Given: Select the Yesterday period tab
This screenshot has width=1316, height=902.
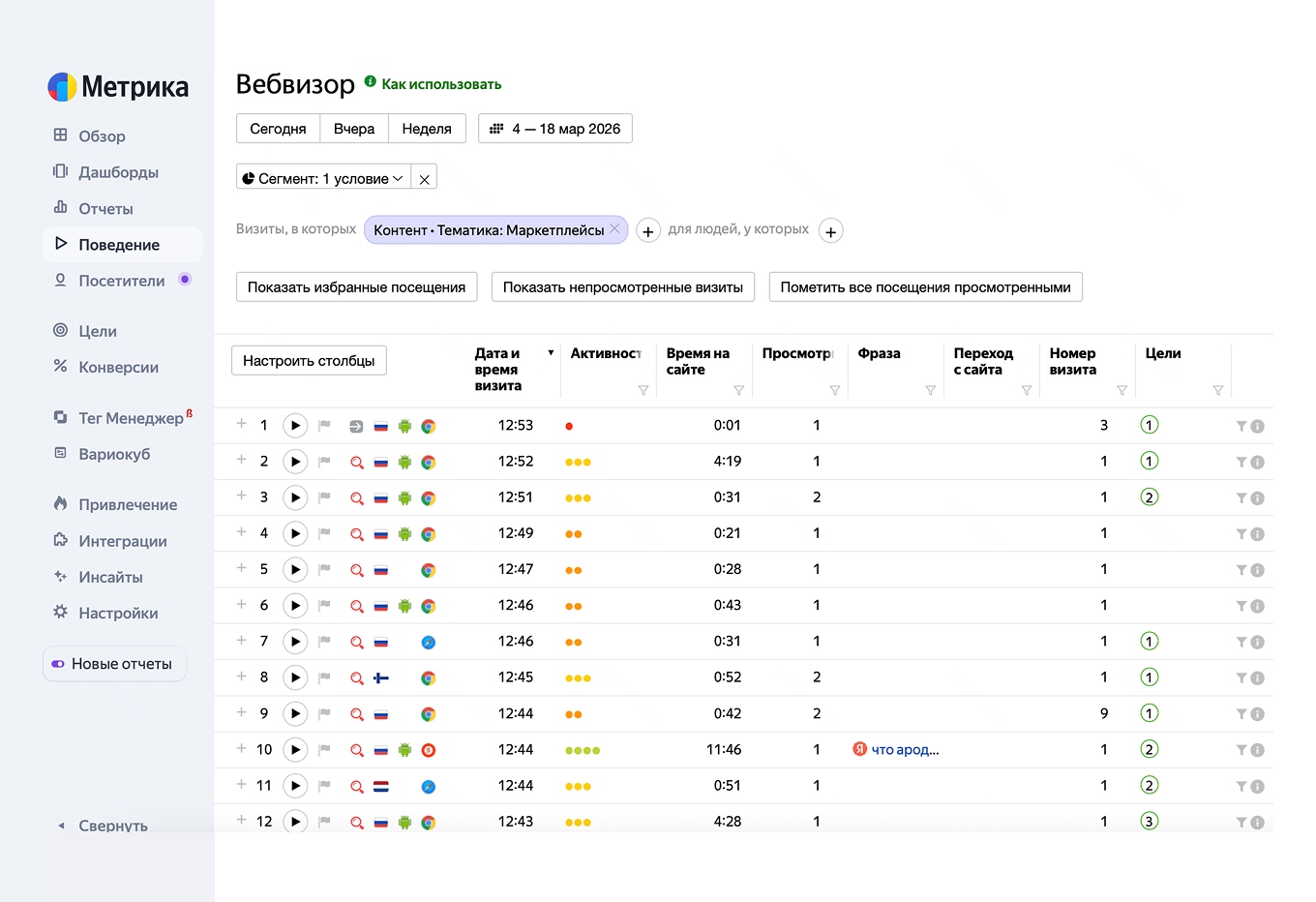Looking at the screenshot, I should coord(354,129).
